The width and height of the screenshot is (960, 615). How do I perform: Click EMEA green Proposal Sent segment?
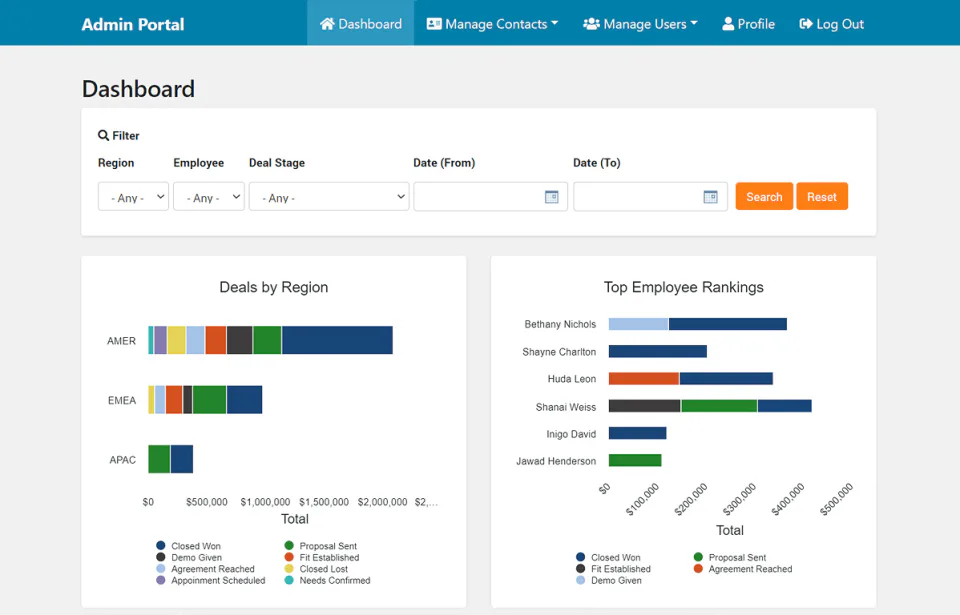(x=209, y=399)
